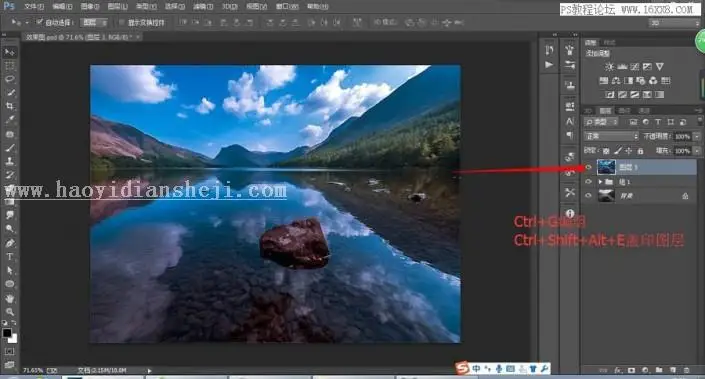Hide the background layer
705x379 pixels.
coord(588,196)
